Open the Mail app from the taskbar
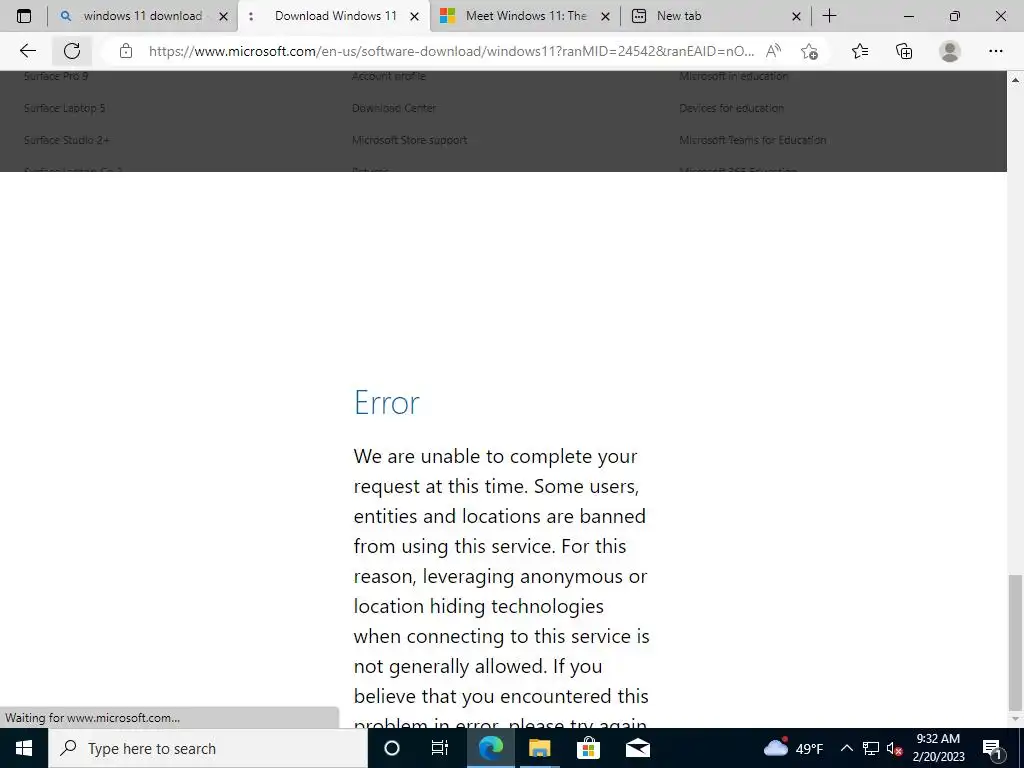 click(637, 748)
